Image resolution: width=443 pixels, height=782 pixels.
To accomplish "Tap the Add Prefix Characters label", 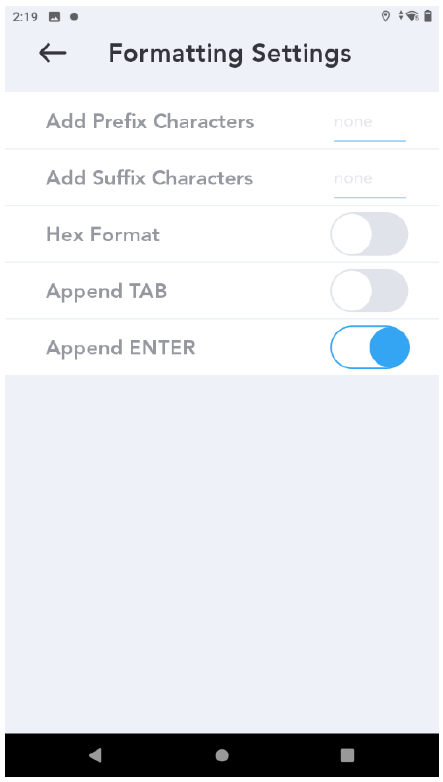I will tap(150, 121).
